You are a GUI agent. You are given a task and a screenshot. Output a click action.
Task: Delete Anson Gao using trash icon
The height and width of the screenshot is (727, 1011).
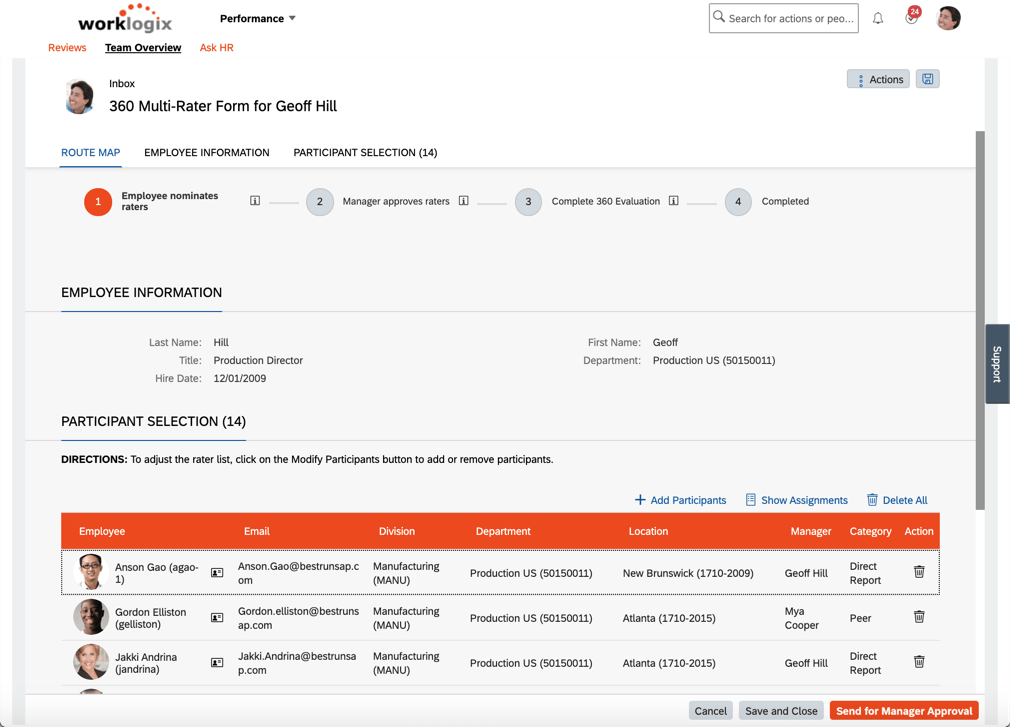[919, 572]
